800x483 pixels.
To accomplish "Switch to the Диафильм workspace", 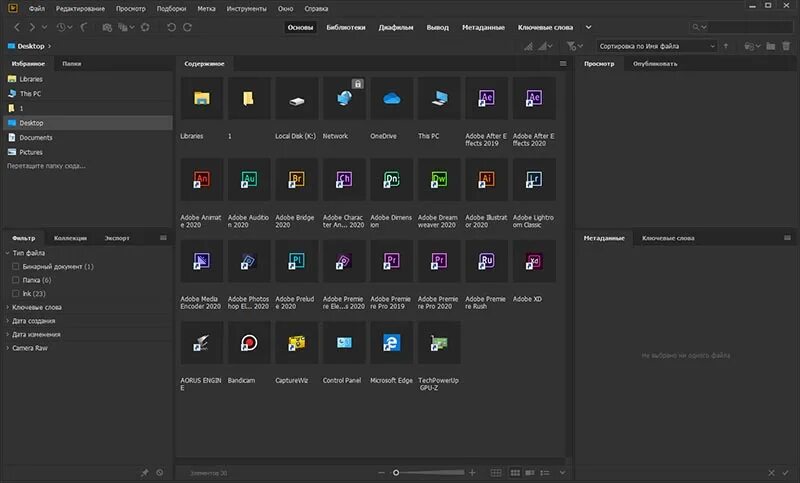I will pos(396,27).
